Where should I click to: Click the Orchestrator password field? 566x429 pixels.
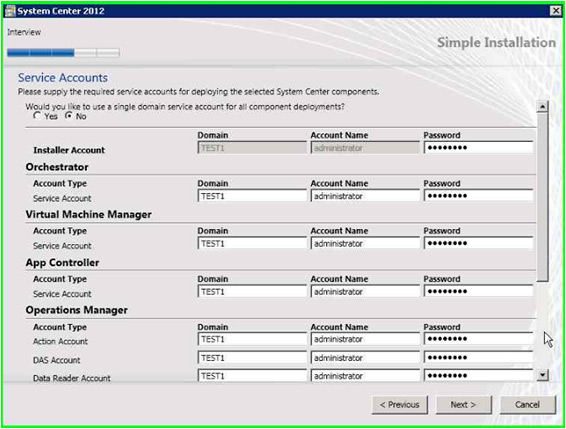[478, 196]
